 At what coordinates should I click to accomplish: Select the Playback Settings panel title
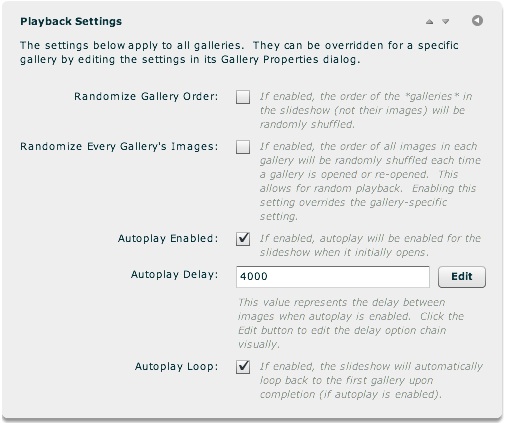pos(71,21)
